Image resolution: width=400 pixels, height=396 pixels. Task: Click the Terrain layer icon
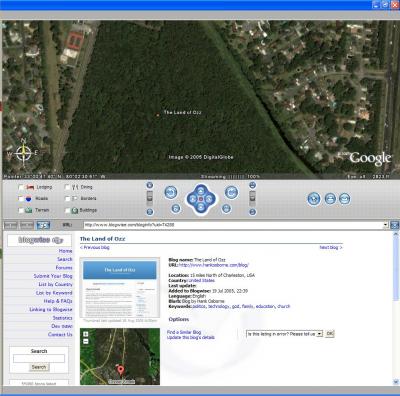click(29, 210)
